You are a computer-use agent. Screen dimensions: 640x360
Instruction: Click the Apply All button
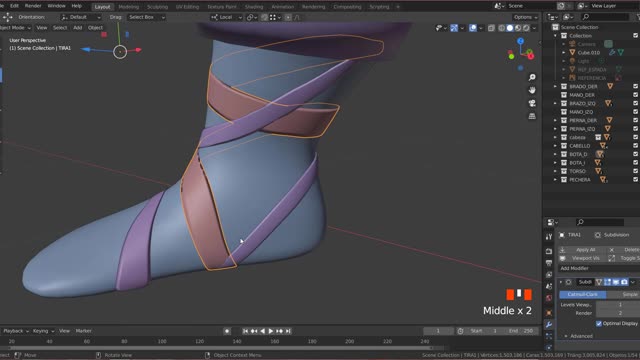point(582,249)
